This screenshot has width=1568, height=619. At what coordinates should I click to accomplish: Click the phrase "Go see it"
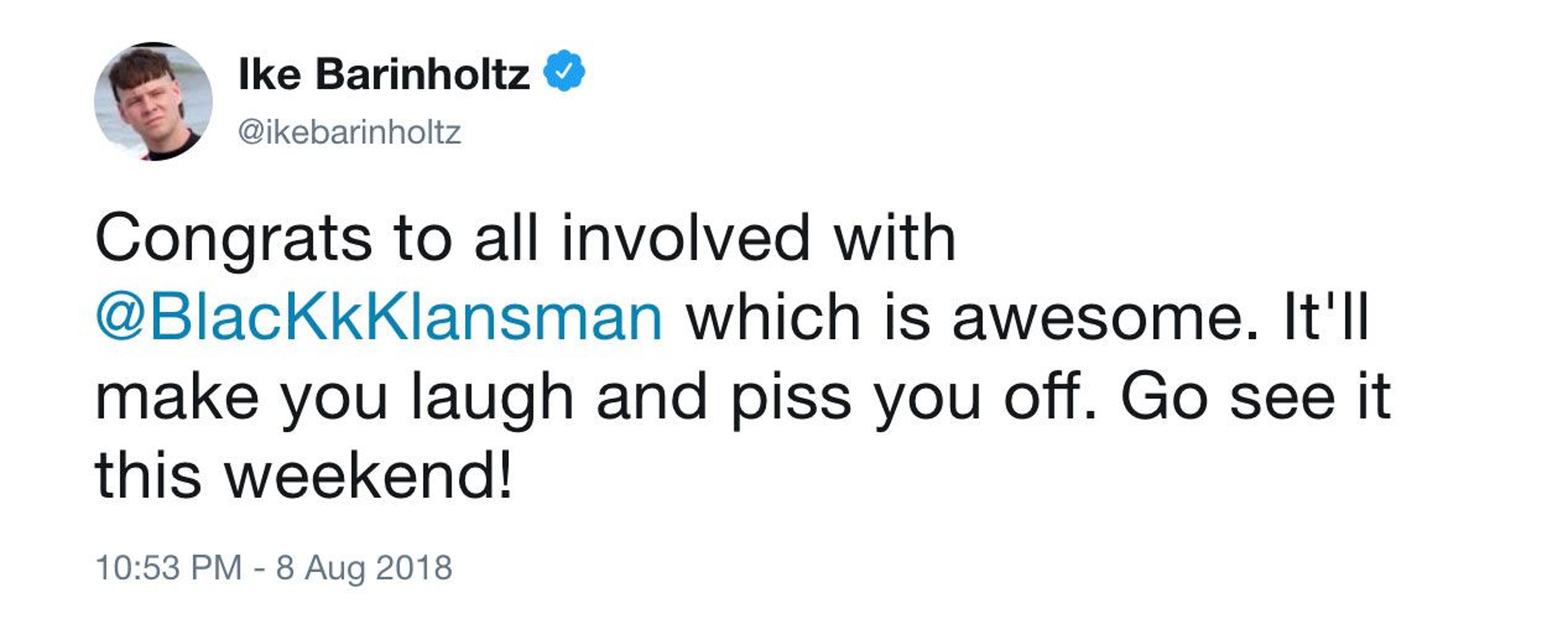tap(1255, 397)
